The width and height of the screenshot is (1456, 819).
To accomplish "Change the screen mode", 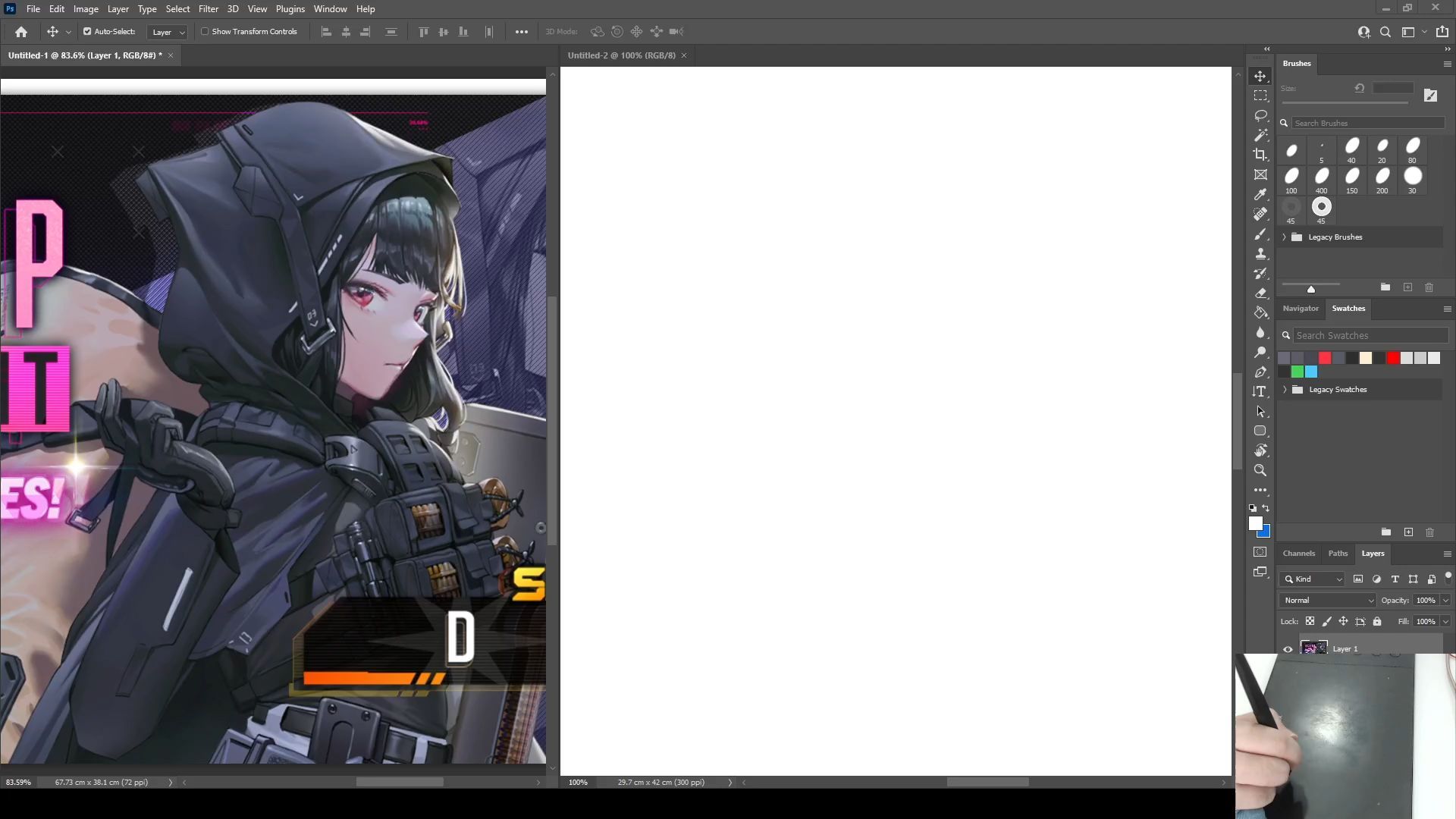I will (1260, 572).
